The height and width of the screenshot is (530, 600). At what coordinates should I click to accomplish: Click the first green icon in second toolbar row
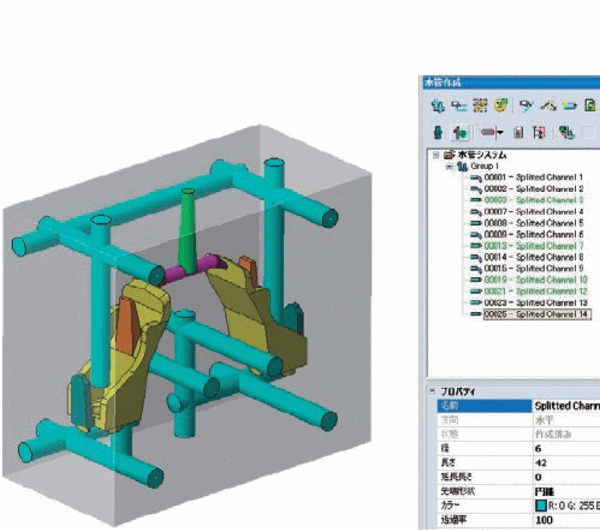436,131
